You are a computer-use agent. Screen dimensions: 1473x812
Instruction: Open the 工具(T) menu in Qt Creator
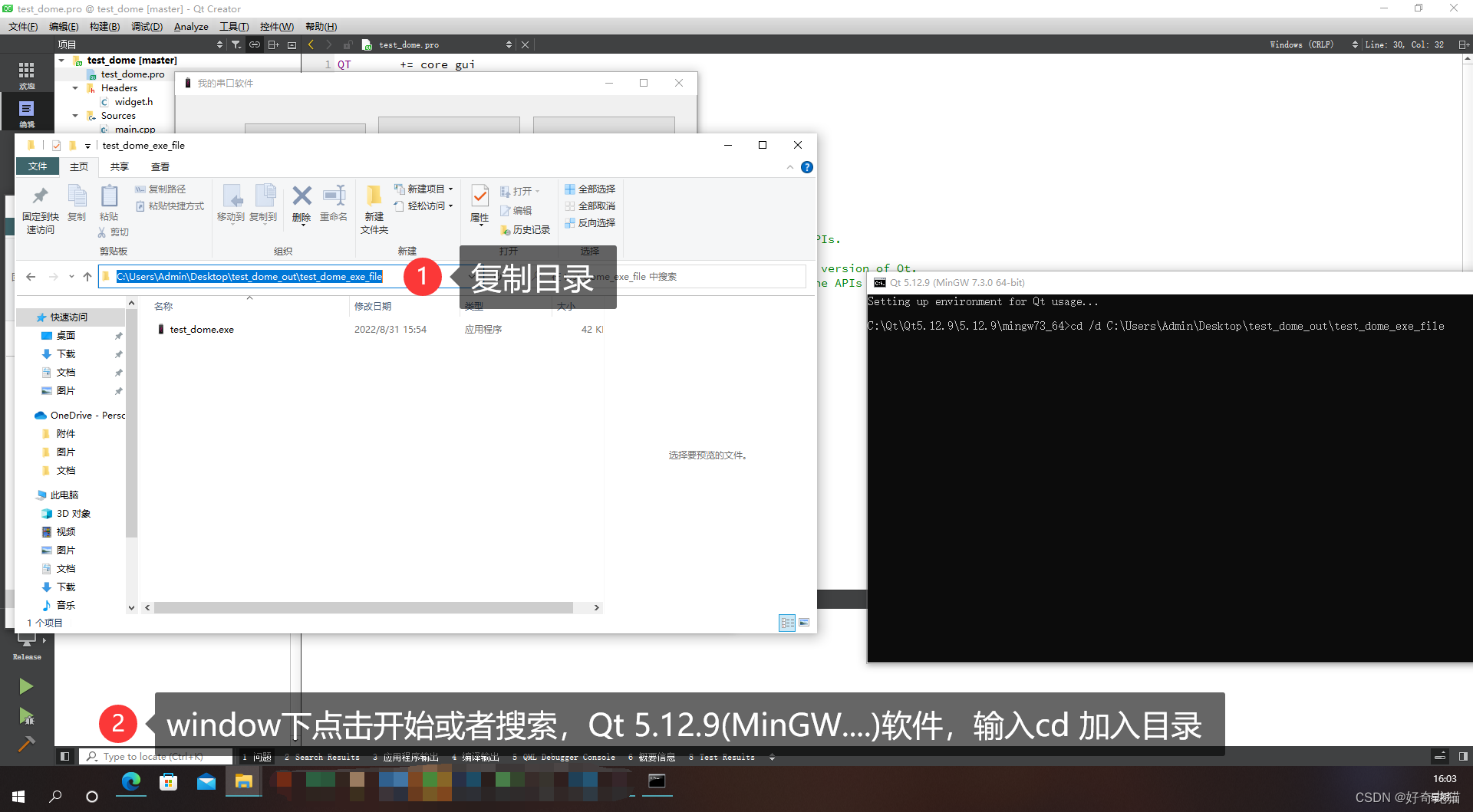(x=234, y=27)
